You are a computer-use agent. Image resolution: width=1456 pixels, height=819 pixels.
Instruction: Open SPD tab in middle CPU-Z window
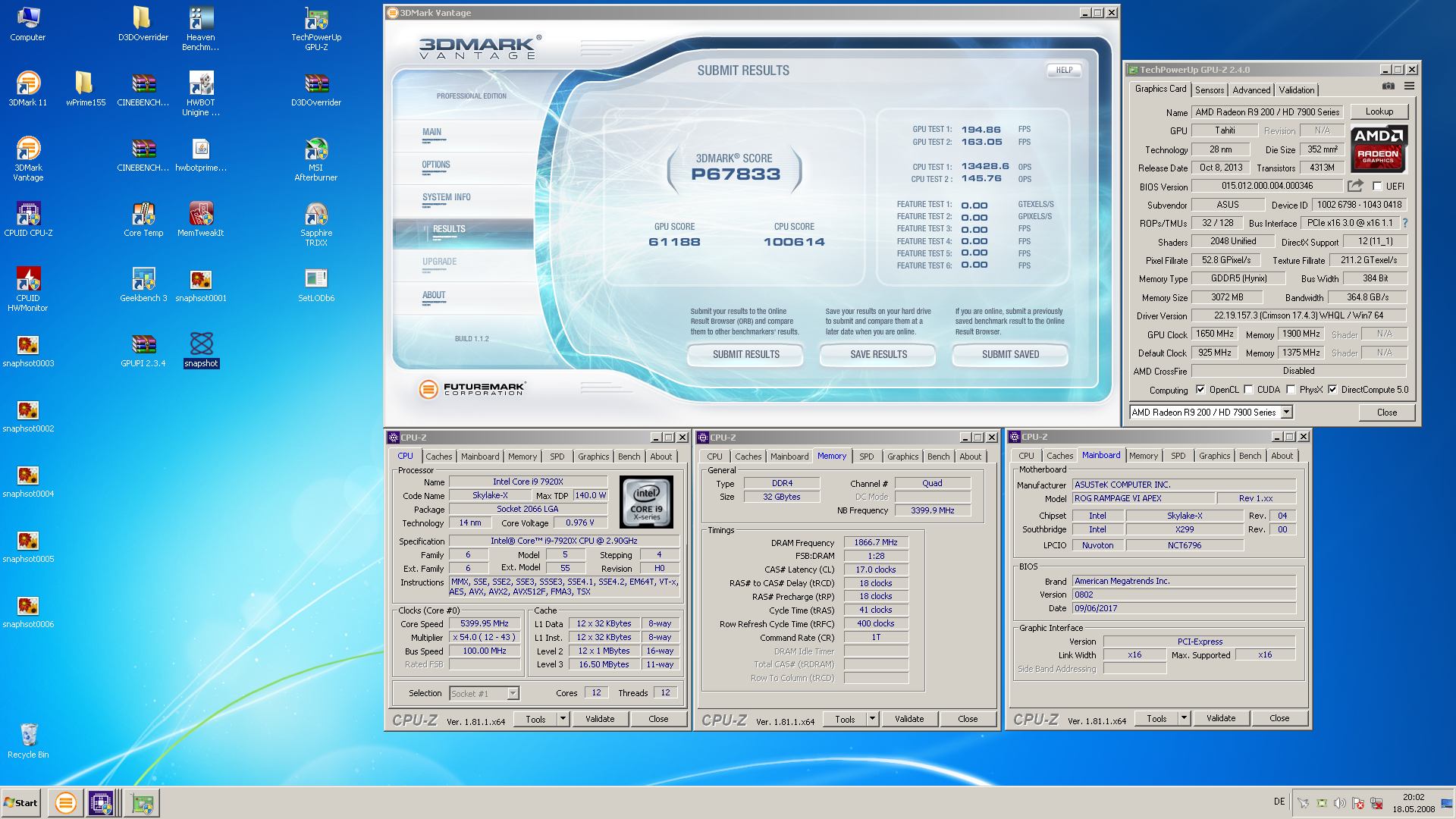pos(867,457)
